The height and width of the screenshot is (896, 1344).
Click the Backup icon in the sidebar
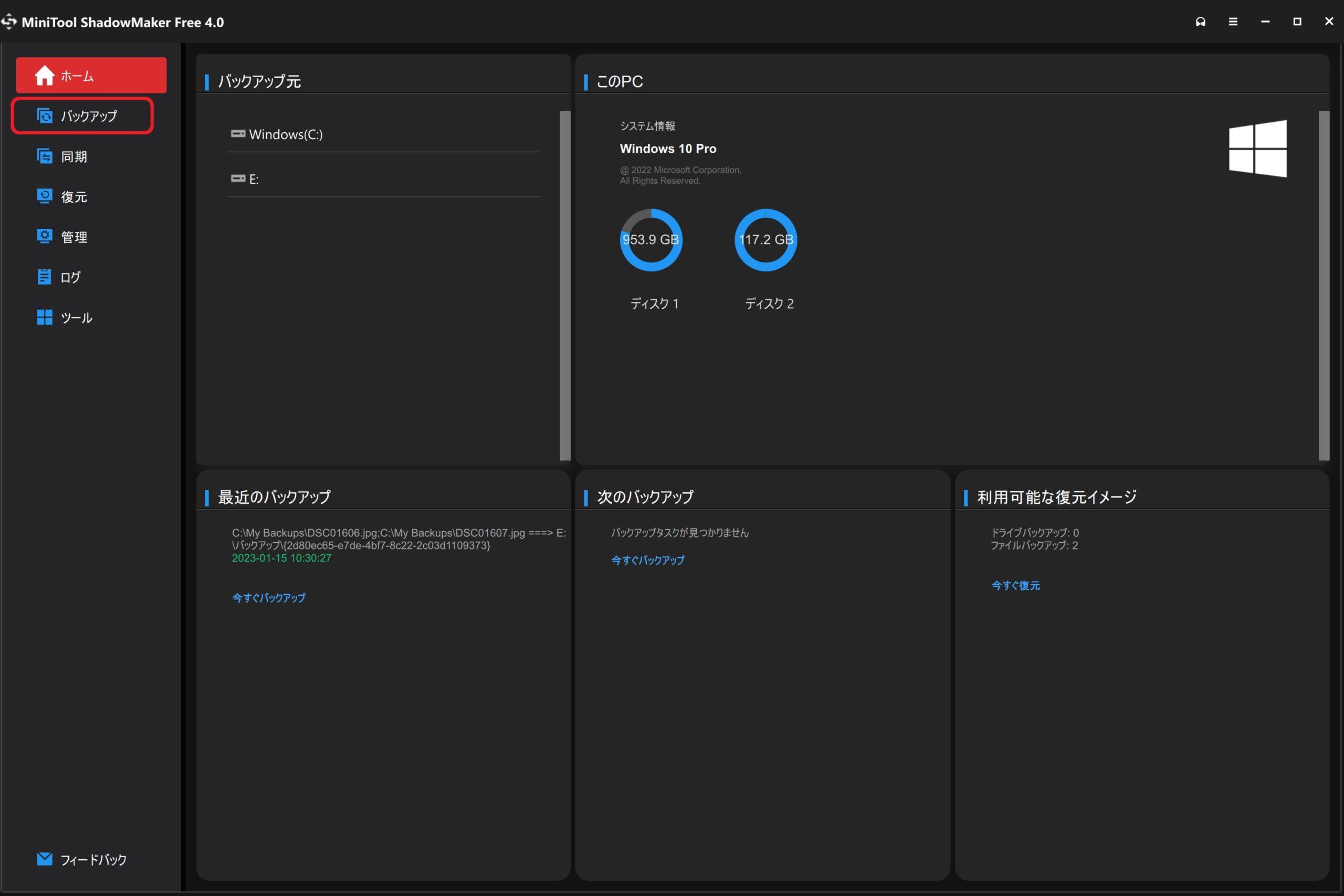point(45,116)
